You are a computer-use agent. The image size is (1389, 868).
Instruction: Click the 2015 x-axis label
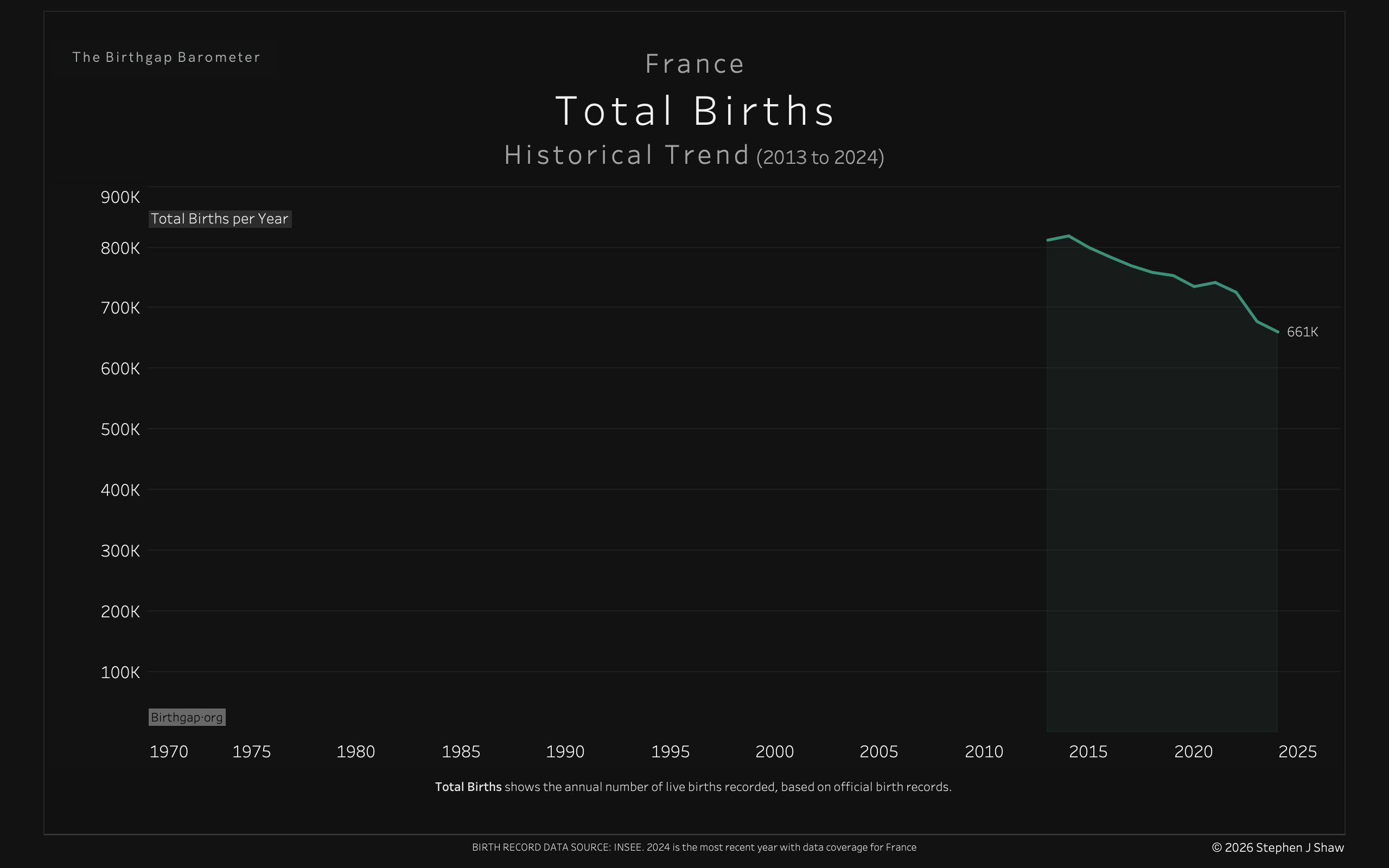point(1088,751)
